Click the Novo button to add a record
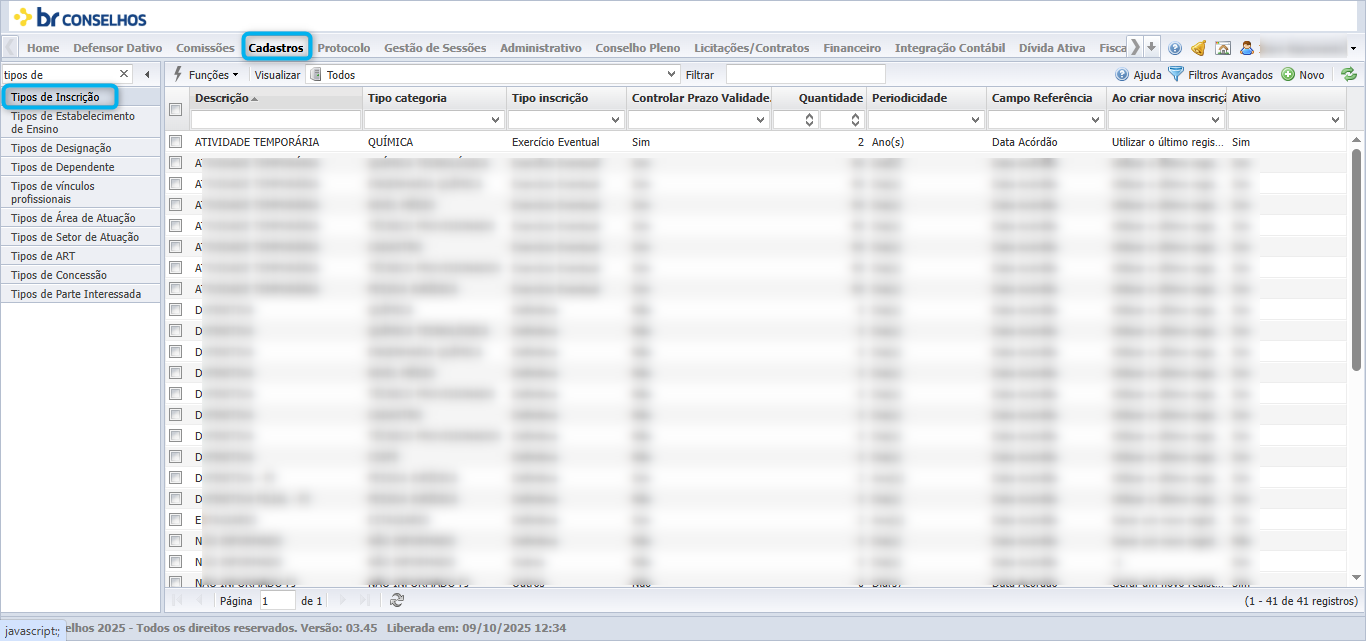 coord(1303,75)
